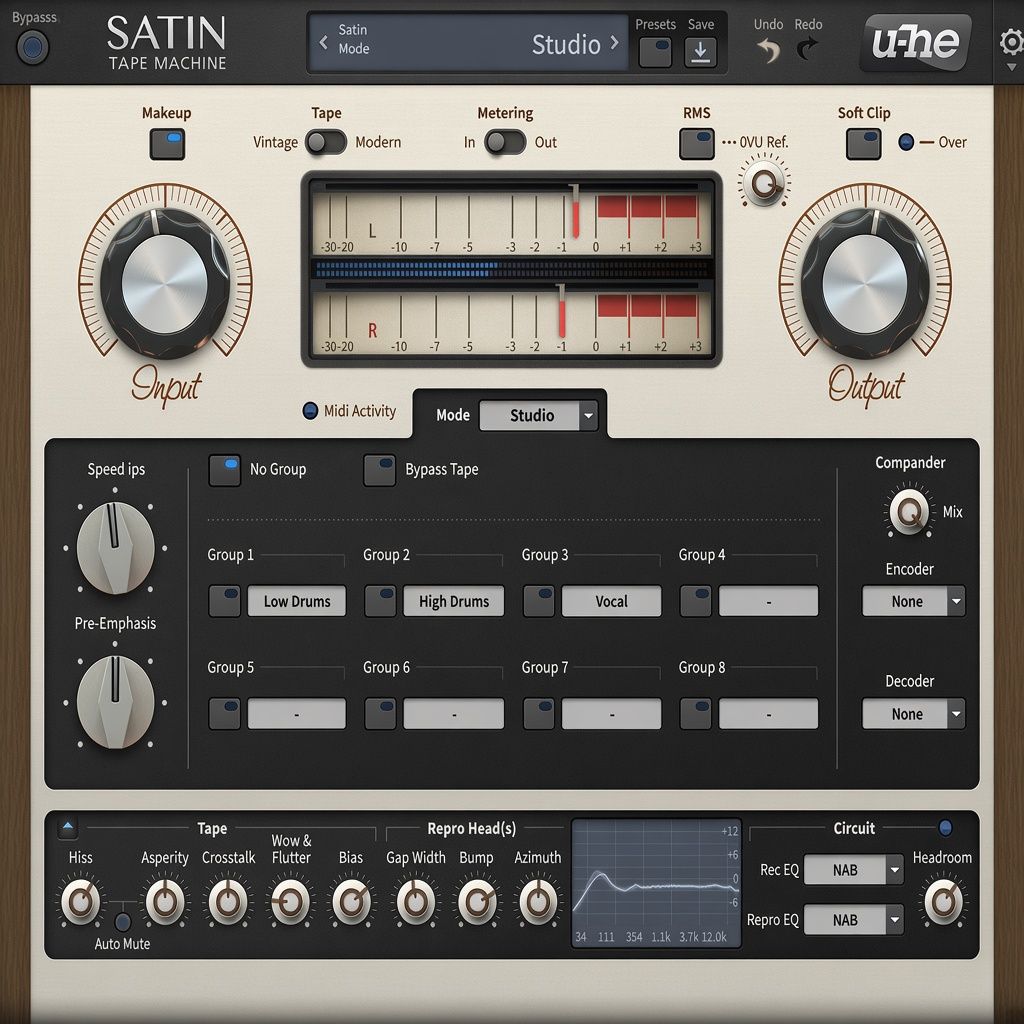
Task: Toggle the Group 4 button
Action: [696, 601]
